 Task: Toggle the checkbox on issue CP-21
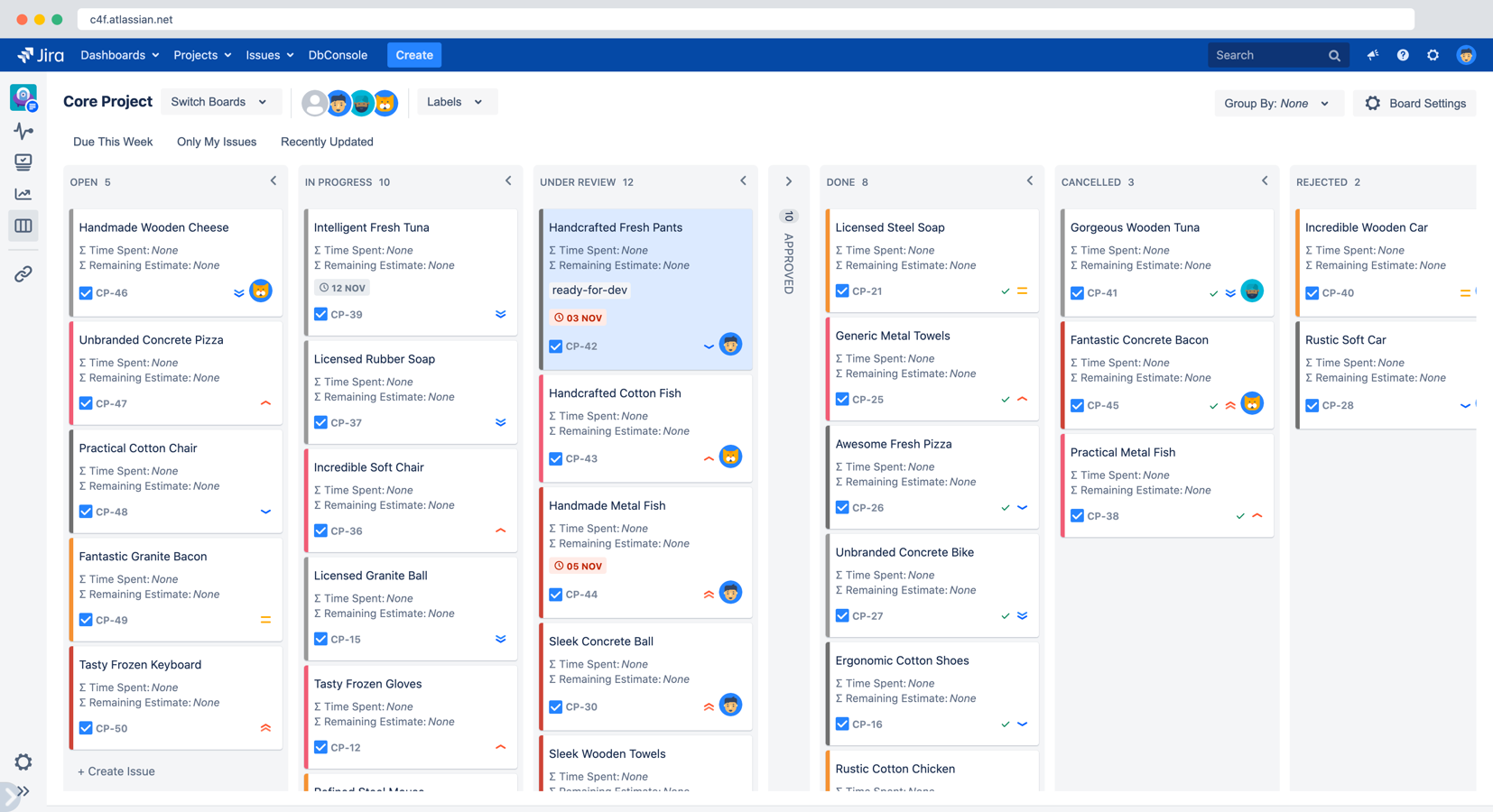pos(842,291)
